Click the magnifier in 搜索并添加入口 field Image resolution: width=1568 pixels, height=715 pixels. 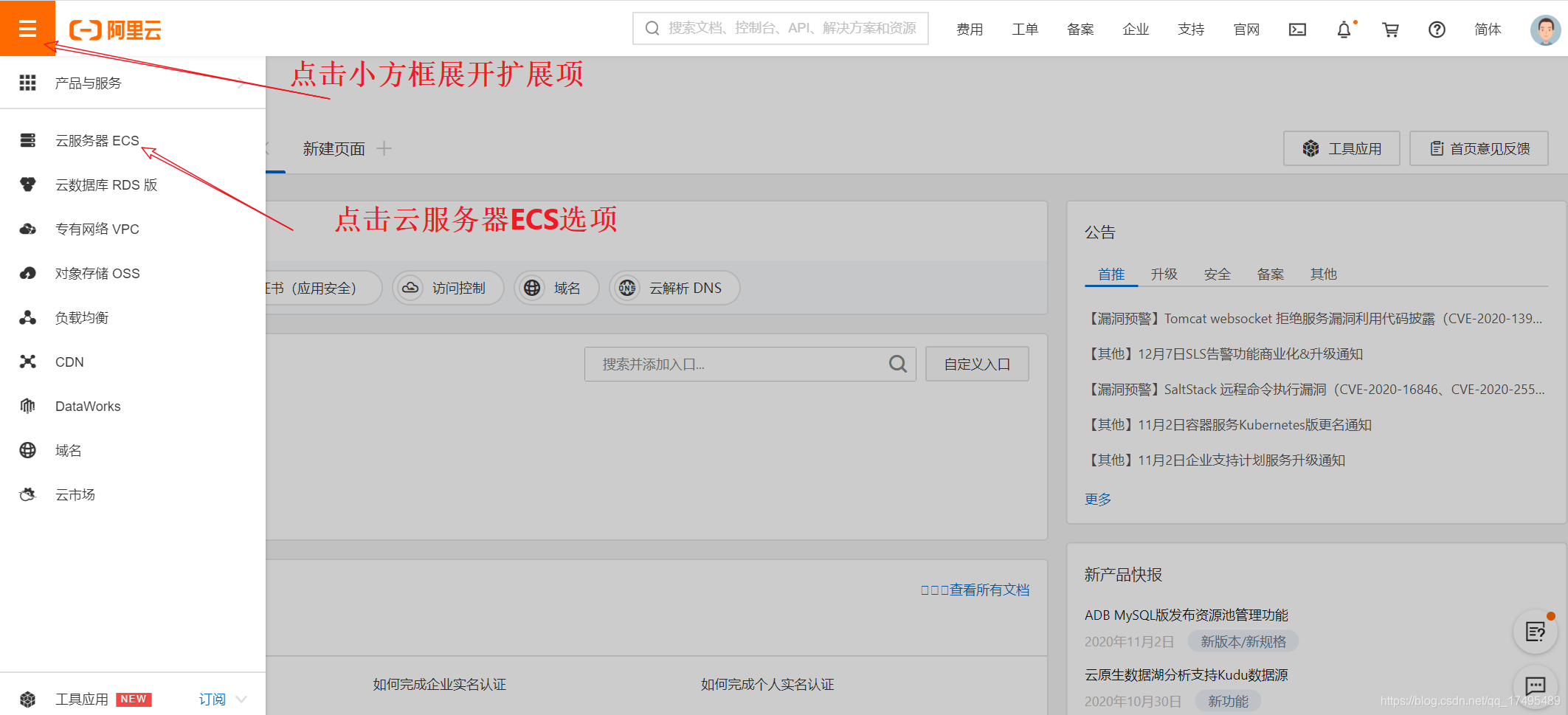tap(897, 364)
